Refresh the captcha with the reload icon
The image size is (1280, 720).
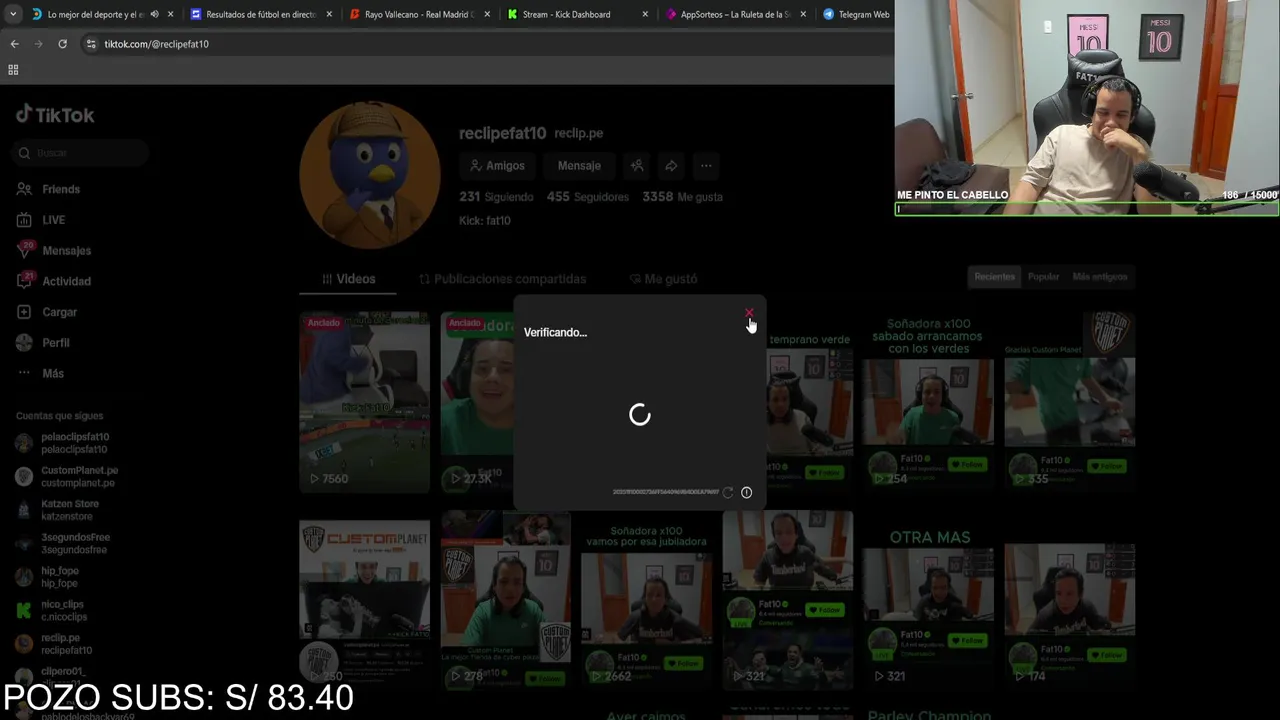(x=728, y=492)
